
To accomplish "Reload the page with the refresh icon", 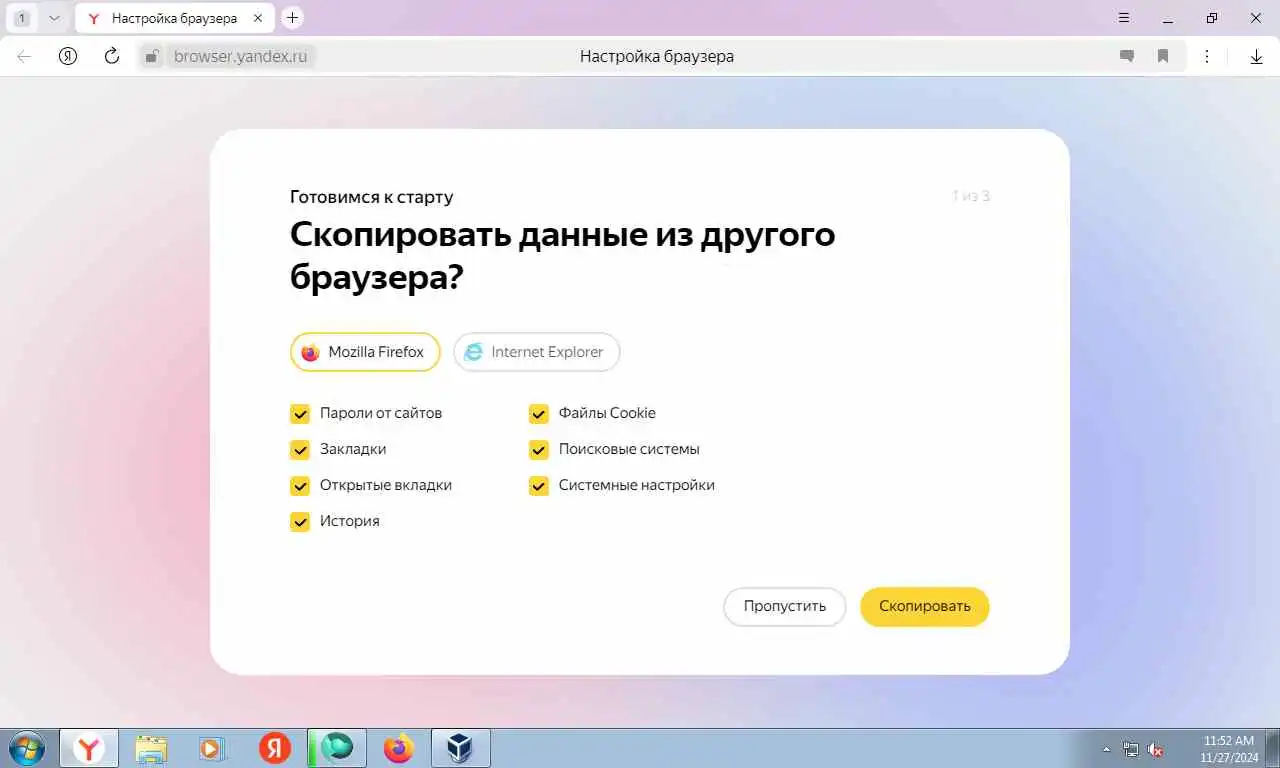I will [112, 56].
